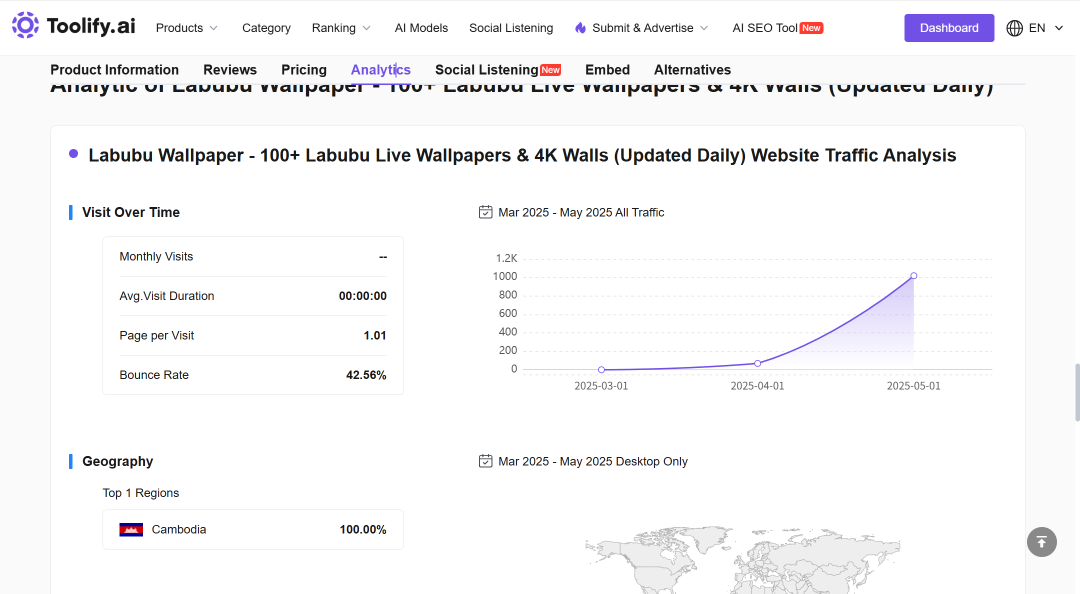Switch to the Reviews tab
Viewport: 1080px width, 594px height.
(x=230, y=70)
